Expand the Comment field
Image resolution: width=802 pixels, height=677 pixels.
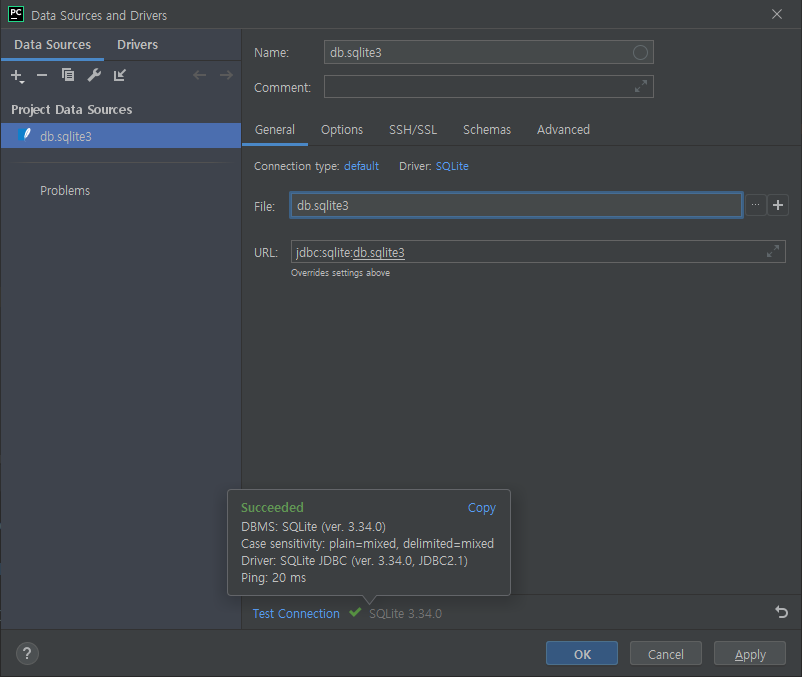coord(640,86)
